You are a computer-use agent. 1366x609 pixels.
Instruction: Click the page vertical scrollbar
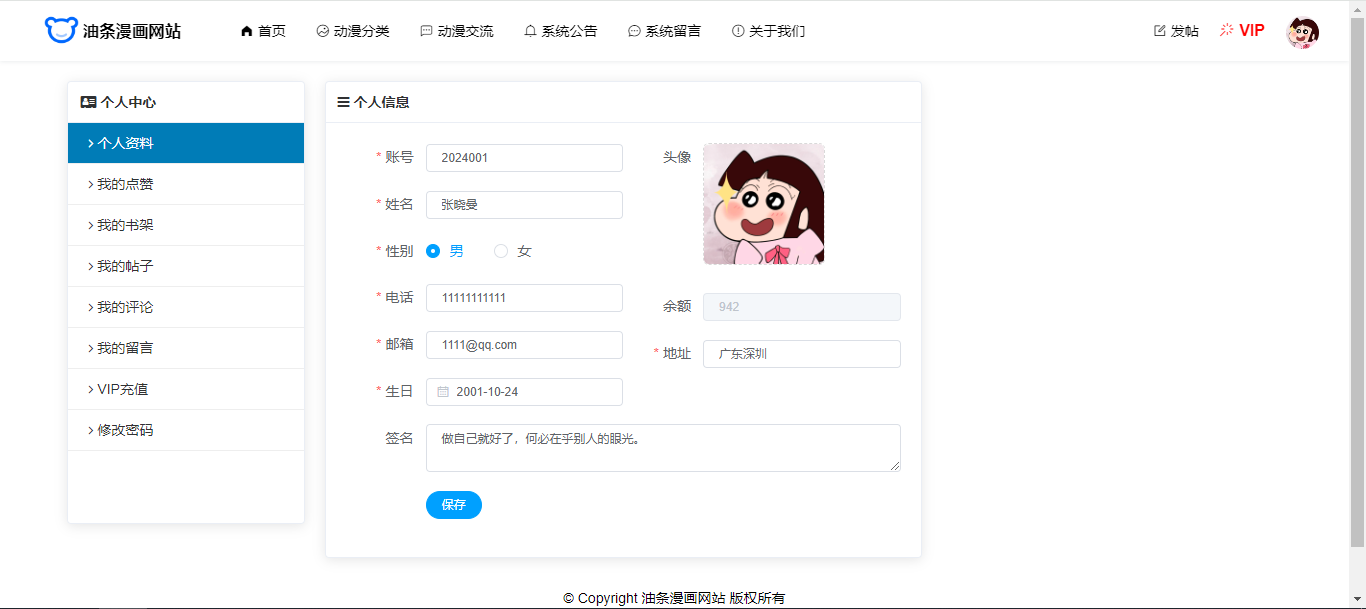[1357, 280]
